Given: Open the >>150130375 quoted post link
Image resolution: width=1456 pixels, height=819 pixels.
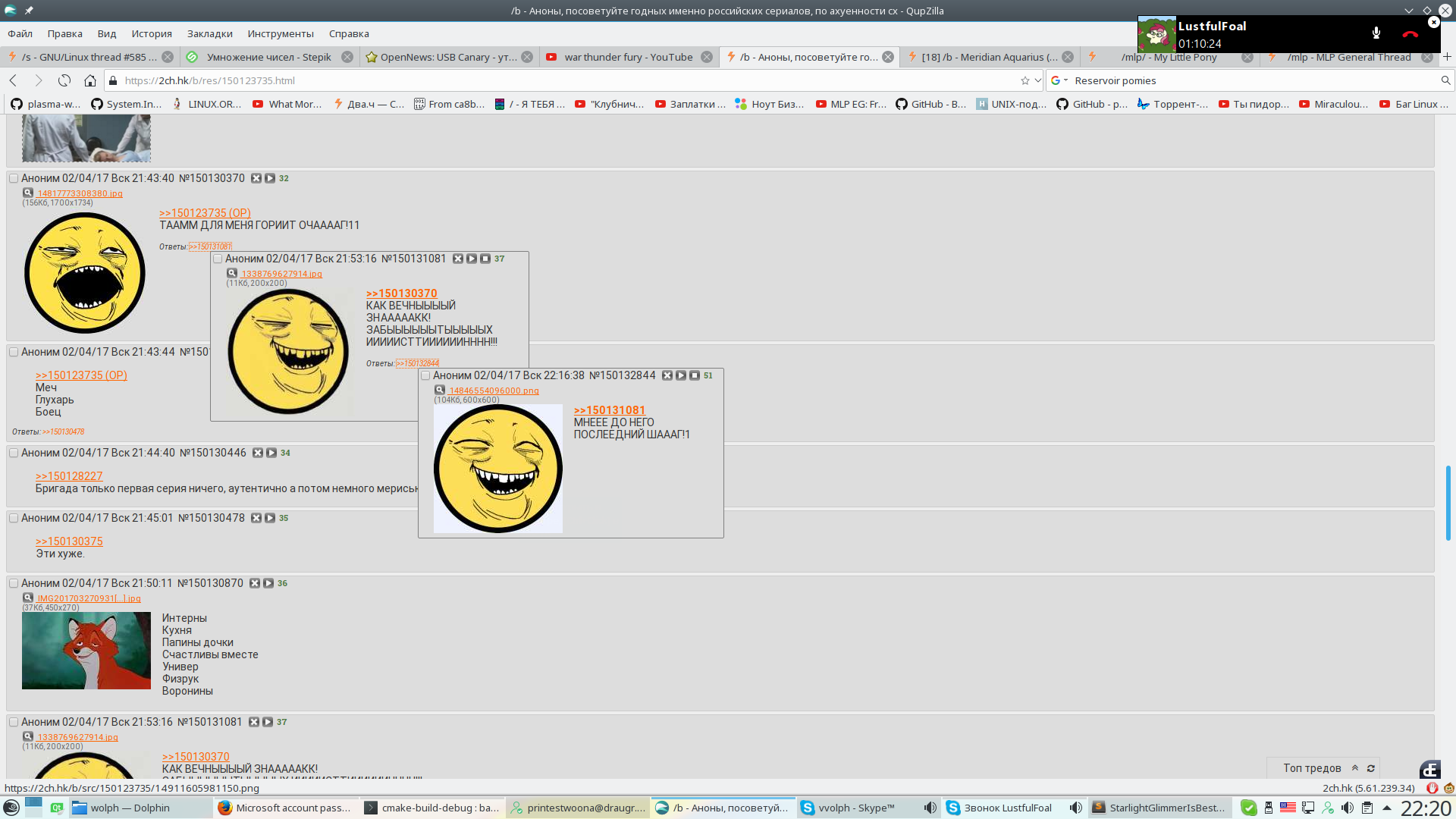Looking at the screenshot, I should pyautogui.click(x=69, y=541).
